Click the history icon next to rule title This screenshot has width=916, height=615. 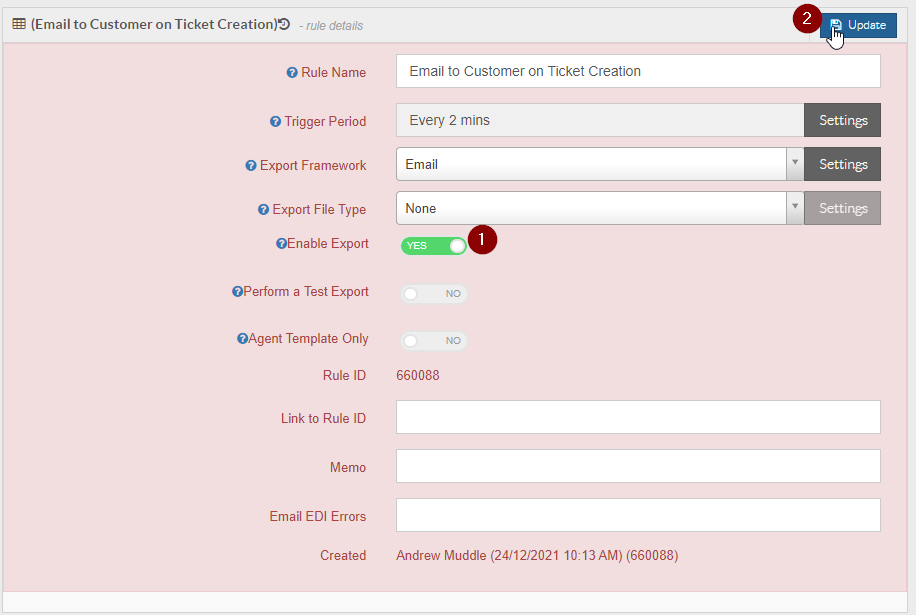284,24
